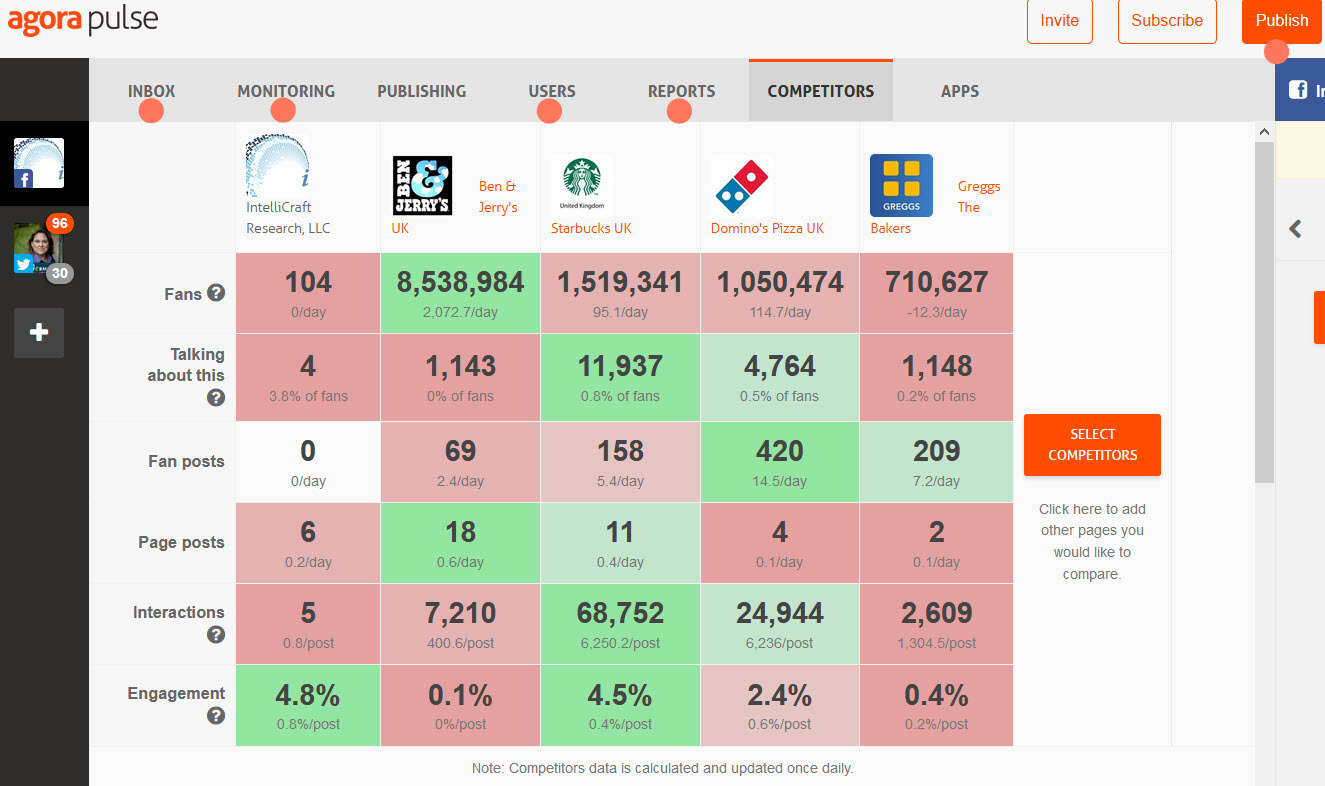Click the 4,764 talking about this cell
Screen dimensions: 1325x786
(780, 377)
